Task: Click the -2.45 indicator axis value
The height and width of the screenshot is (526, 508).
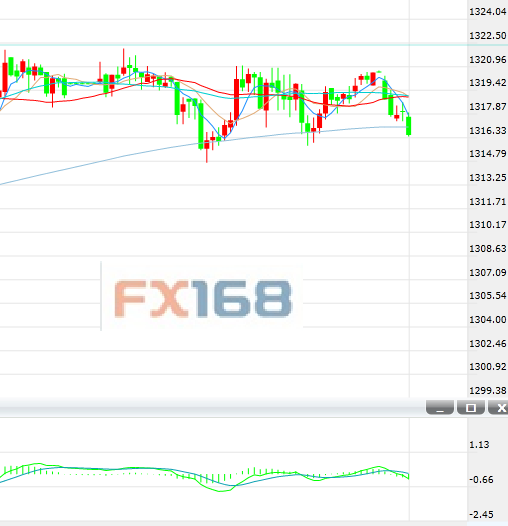Action: 481,515
